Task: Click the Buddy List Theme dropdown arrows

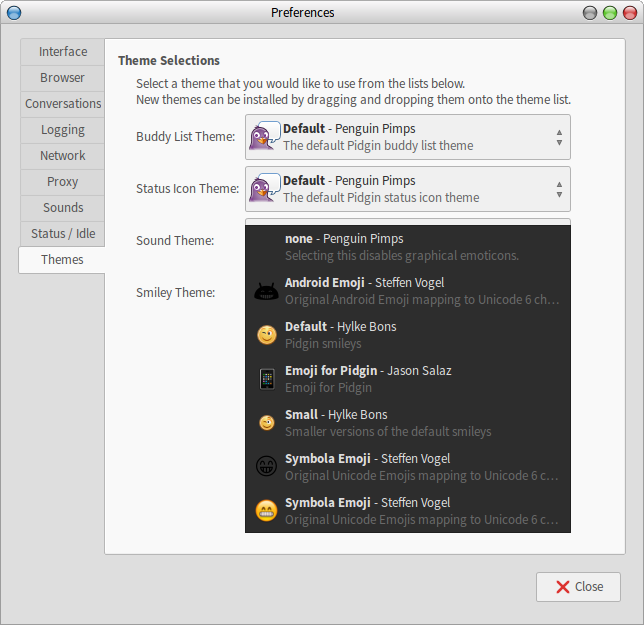Action: click(x=559, y=137)
